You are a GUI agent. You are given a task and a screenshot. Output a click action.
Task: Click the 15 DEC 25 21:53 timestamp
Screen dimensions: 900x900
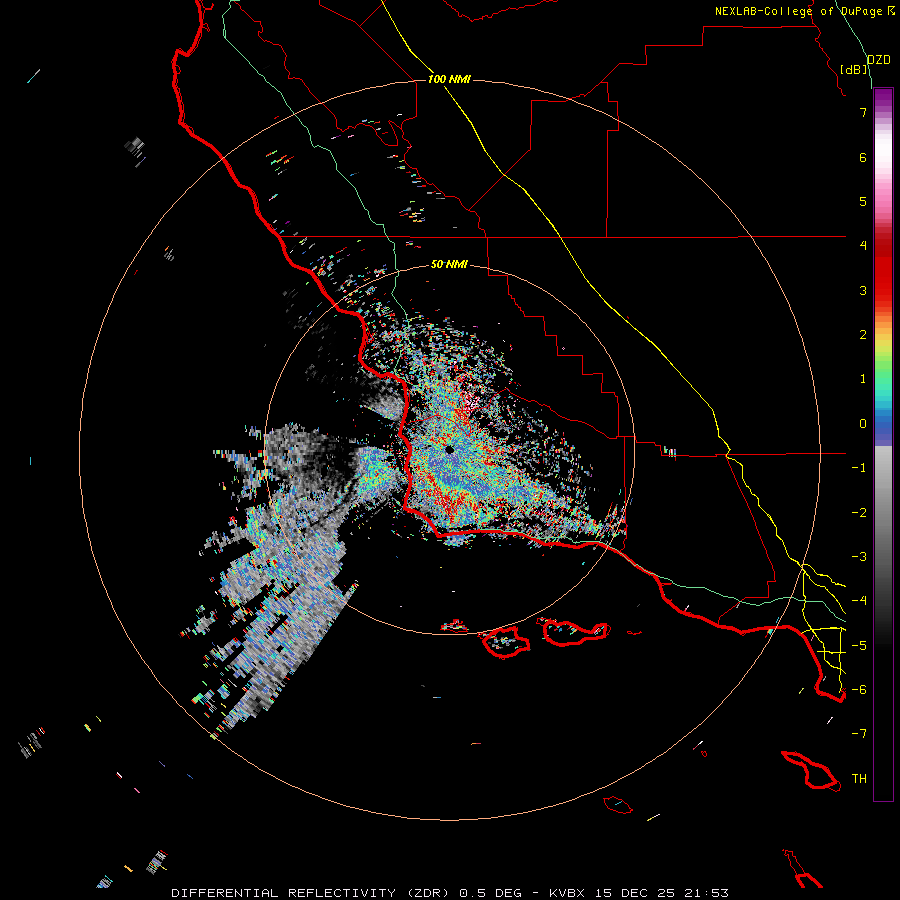tap(661, 893)
